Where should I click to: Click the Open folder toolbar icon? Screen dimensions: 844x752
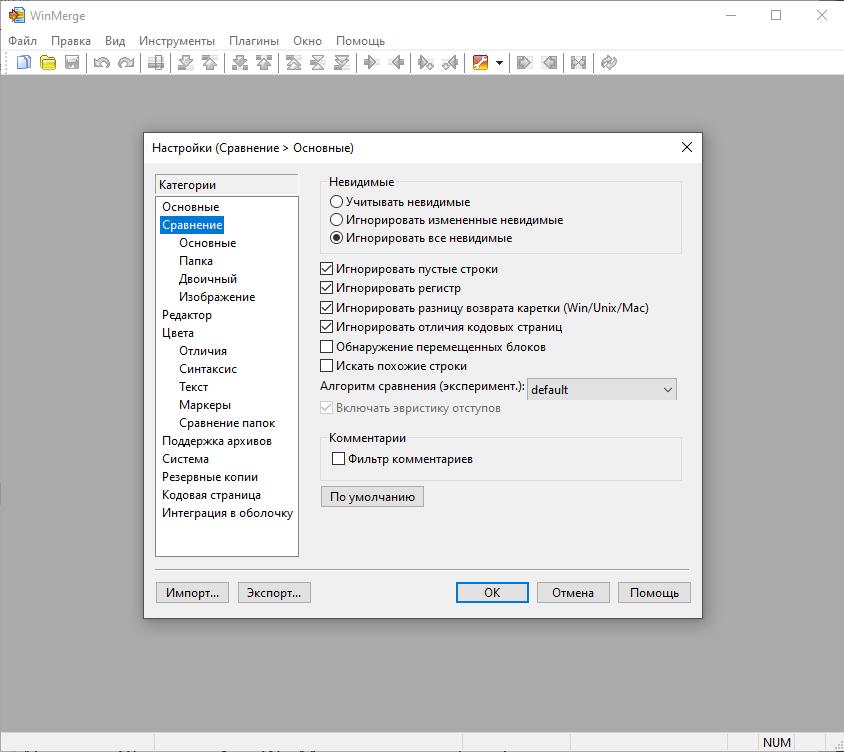point(48,63)
